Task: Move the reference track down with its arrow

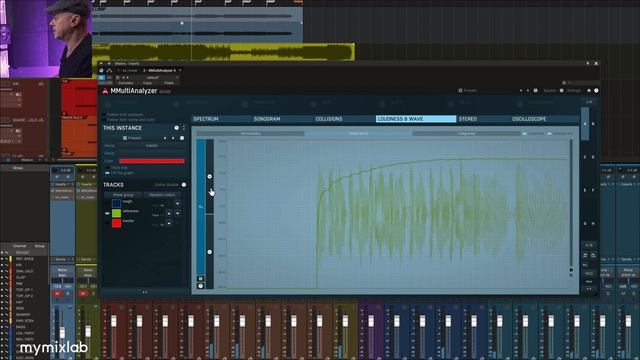Action: coord(177,213)
